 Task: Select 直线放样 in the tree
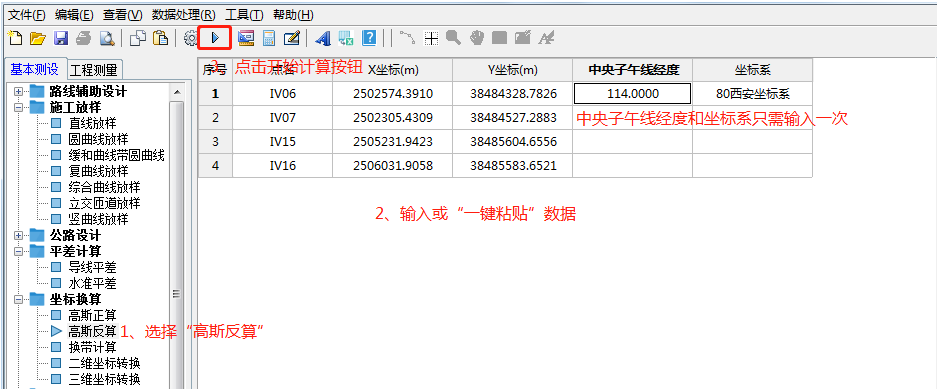[x=92, y=124]
